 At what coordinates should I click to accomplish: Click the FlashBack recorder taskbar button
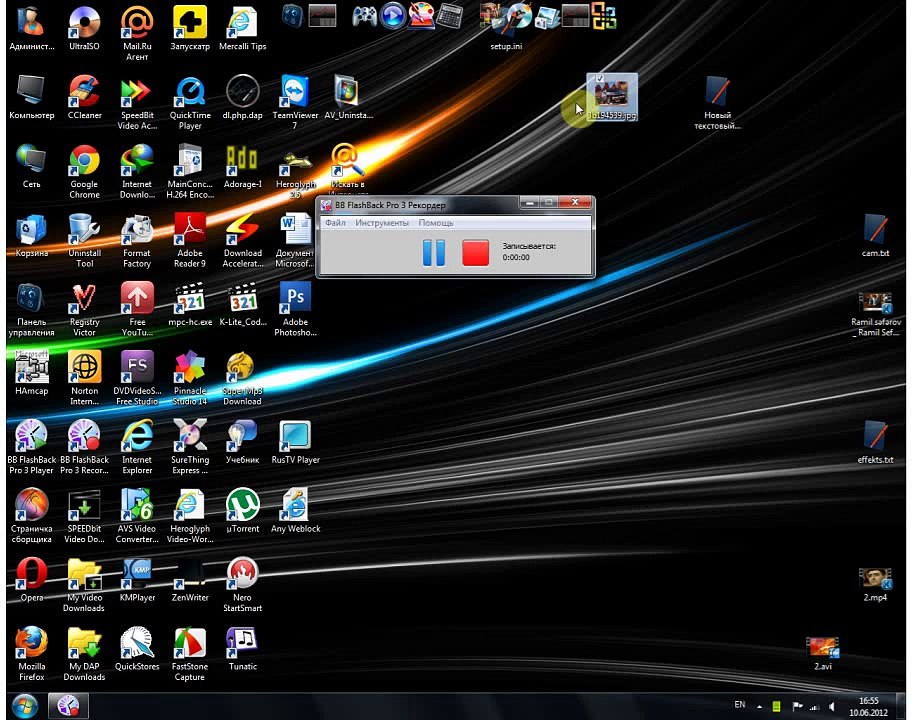click(68, 706)
